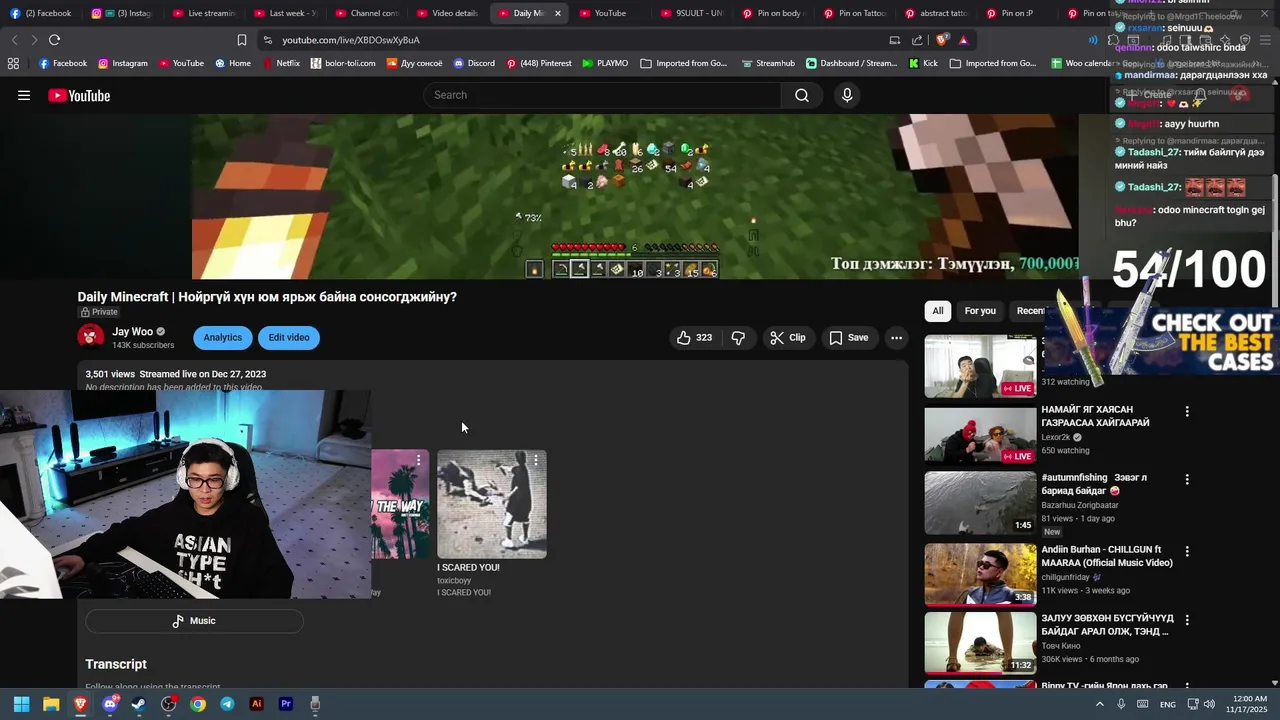The width and height of the screenshot is (1280, 720).
Task: Navigate back in the browser
Action: click(x=14, y=40)
